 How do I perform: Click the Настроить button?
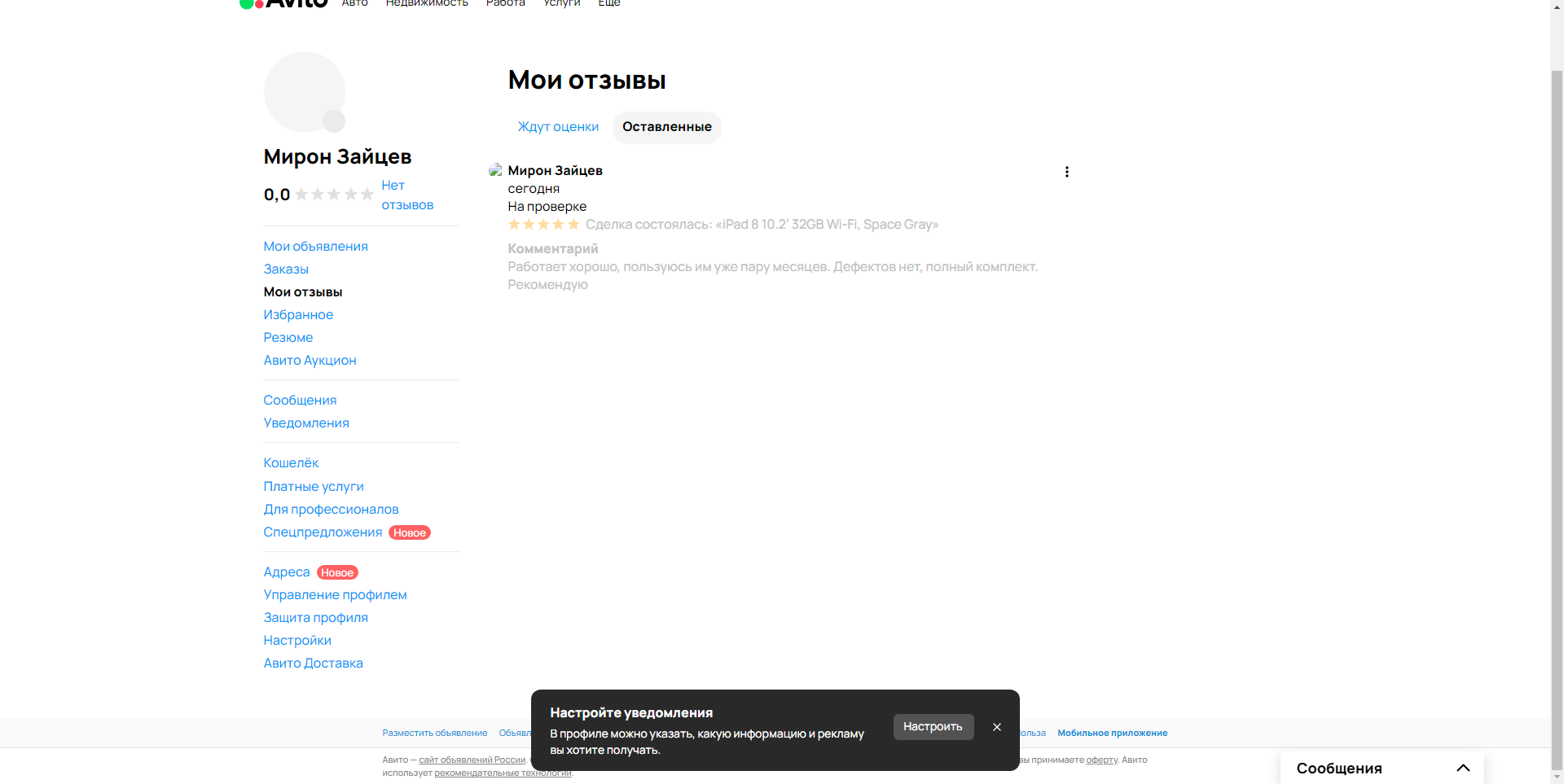tap(933, 727)
